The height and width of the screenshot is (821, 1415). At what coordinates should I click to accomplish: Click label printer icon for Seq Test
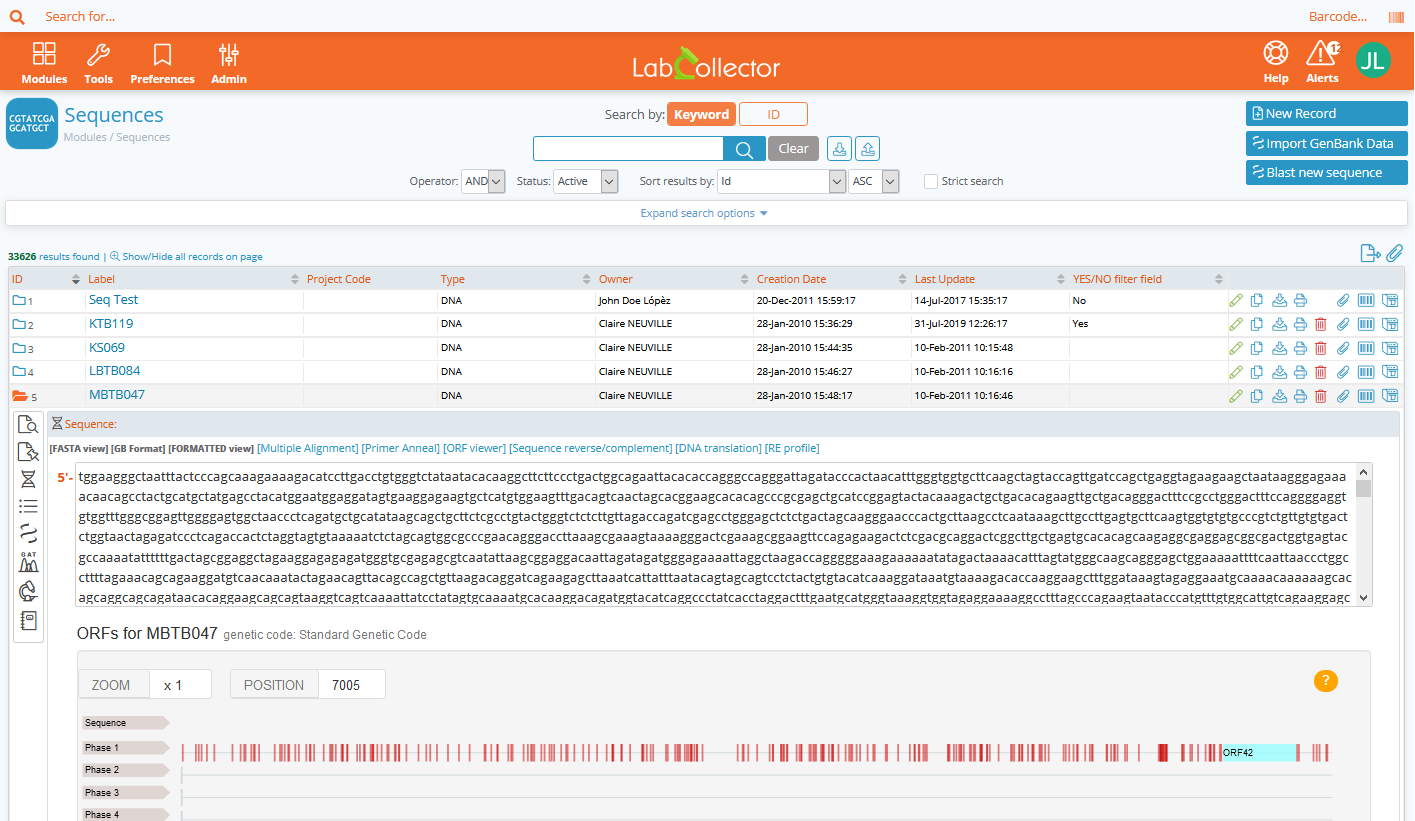[1390, 300]
